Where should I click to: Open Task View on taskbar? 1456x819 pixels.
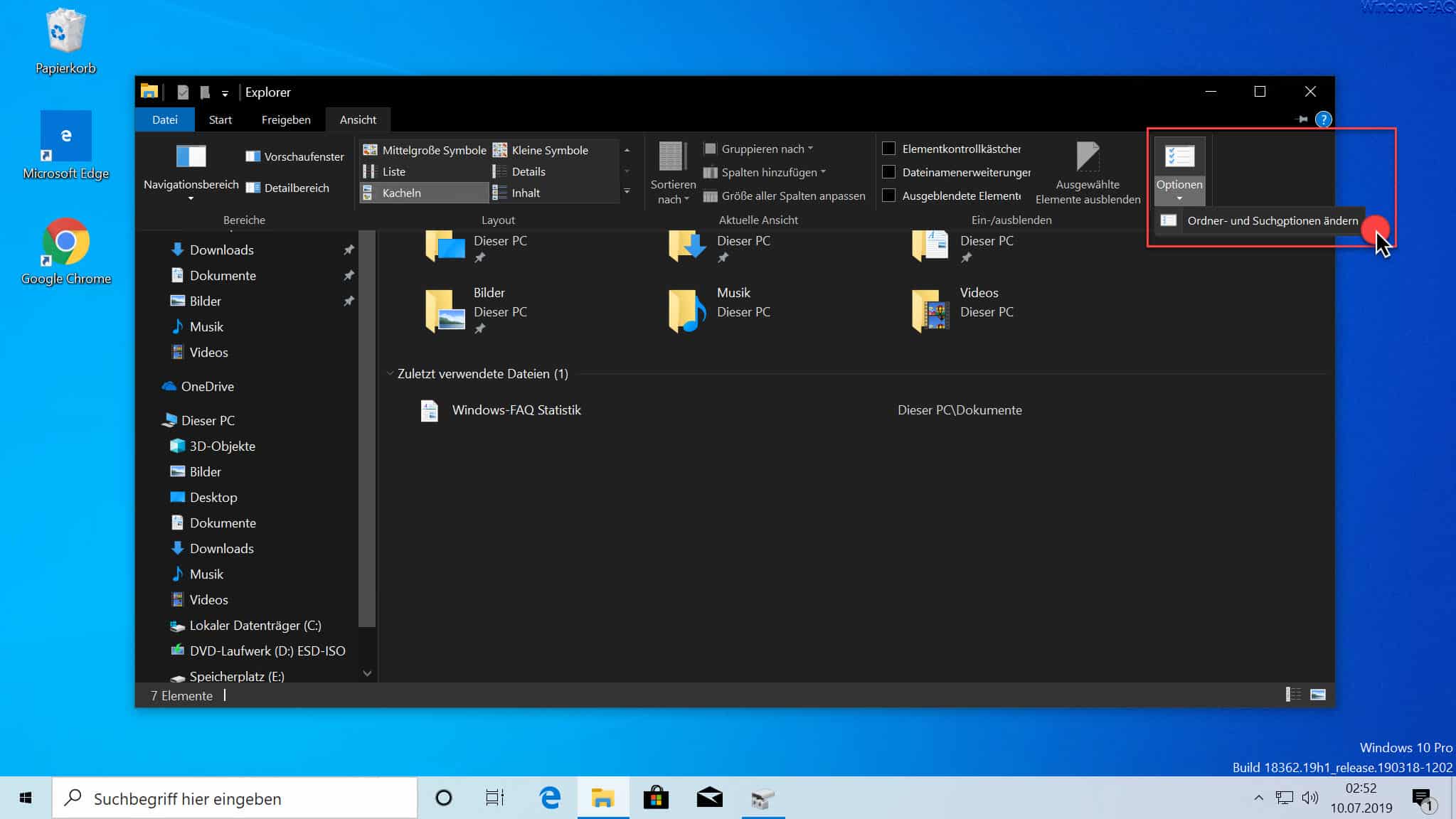(495, 798)
